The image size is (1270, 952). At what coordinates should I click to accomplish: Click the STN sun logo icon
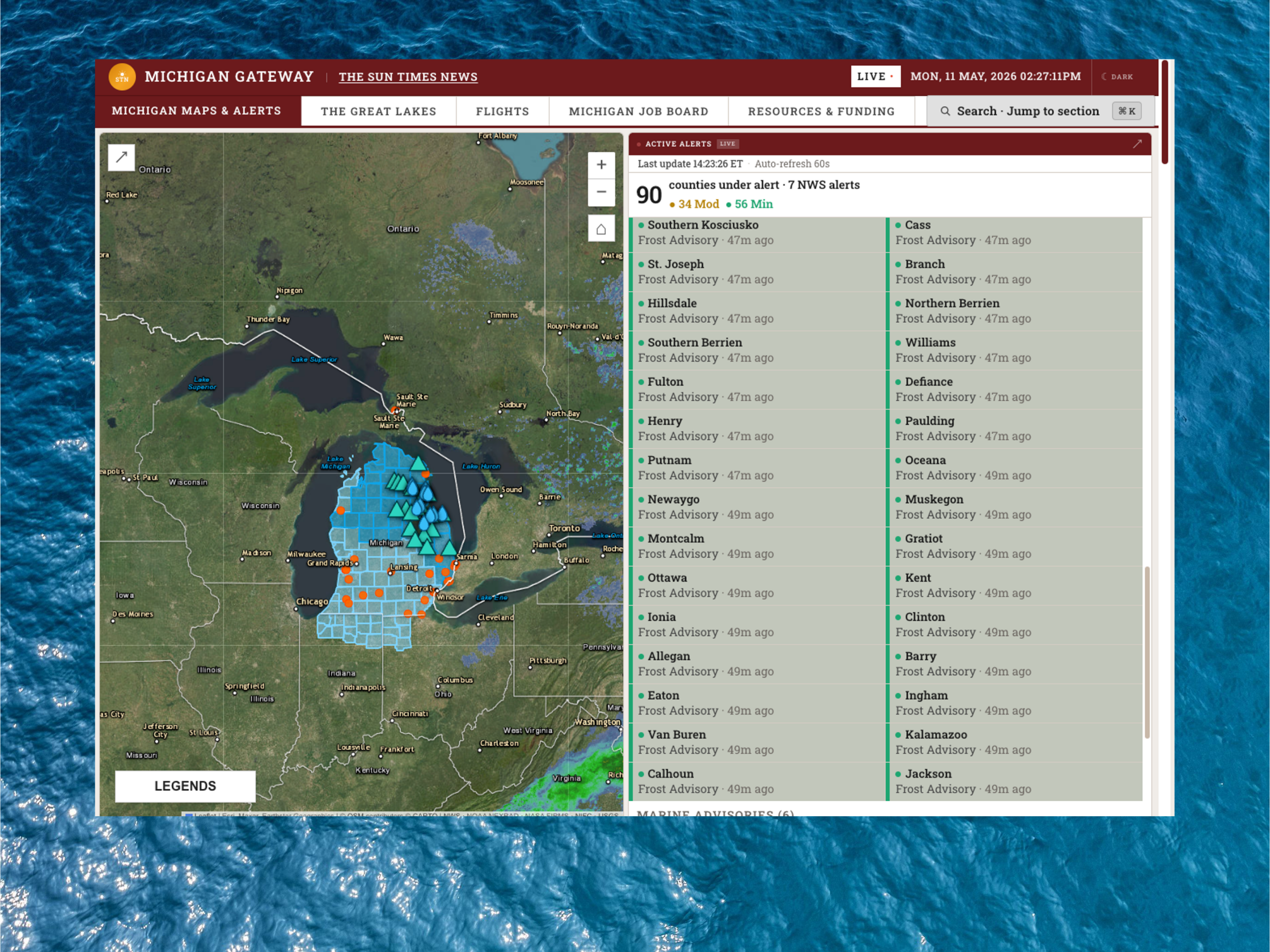[123, 76]
